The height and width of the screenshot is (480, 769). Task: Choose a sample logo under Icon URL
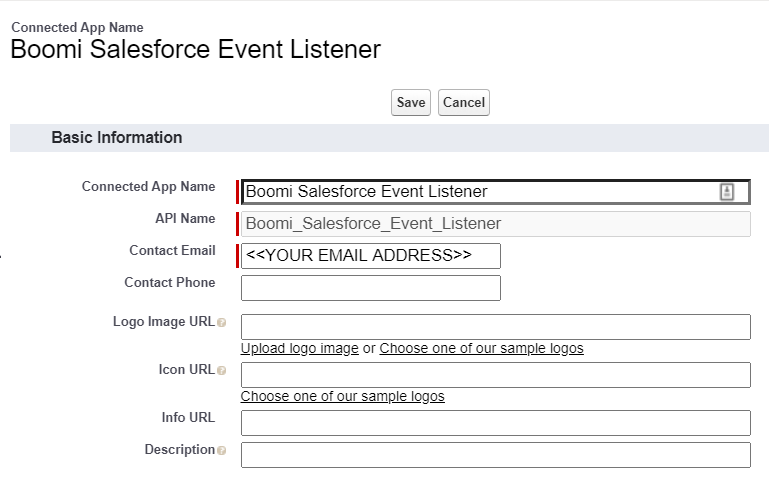pos(342,397)
